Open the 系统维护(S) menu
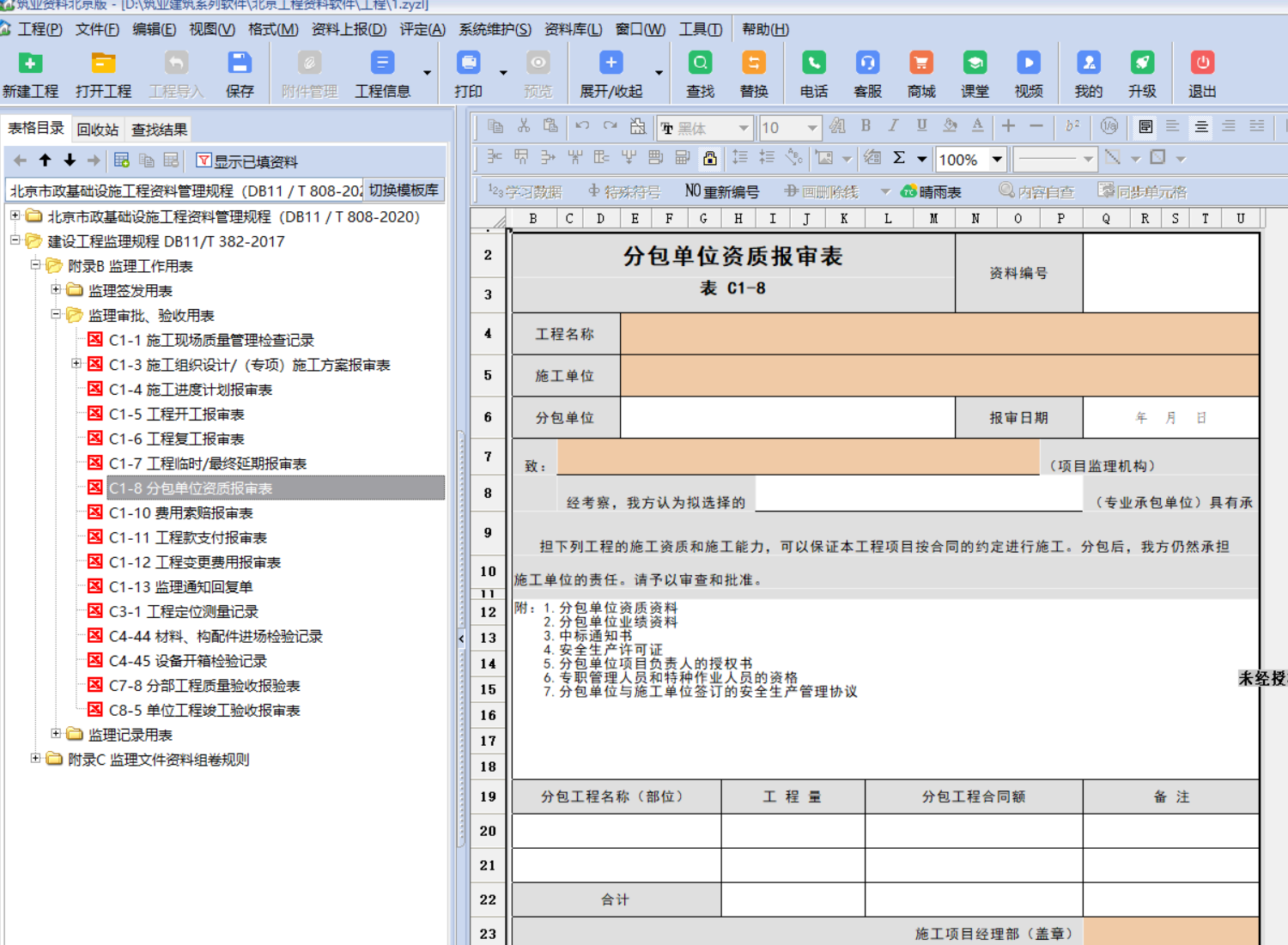 [x=495, y=29]
